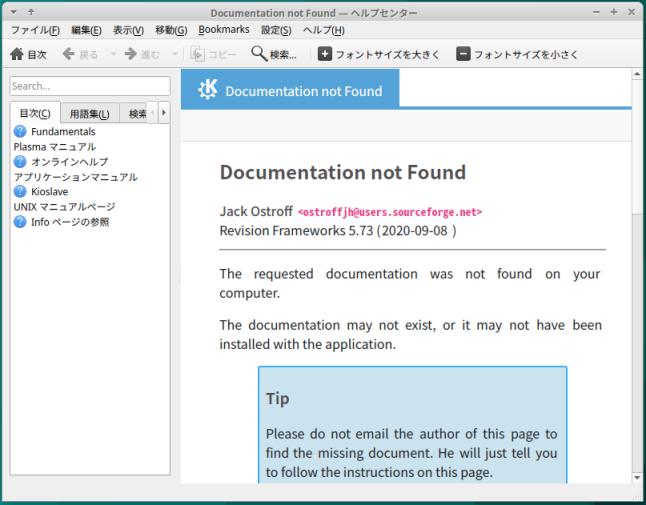Focus the sidebar Search field
This screenshot has width=646, height=505.
[90, 86]
